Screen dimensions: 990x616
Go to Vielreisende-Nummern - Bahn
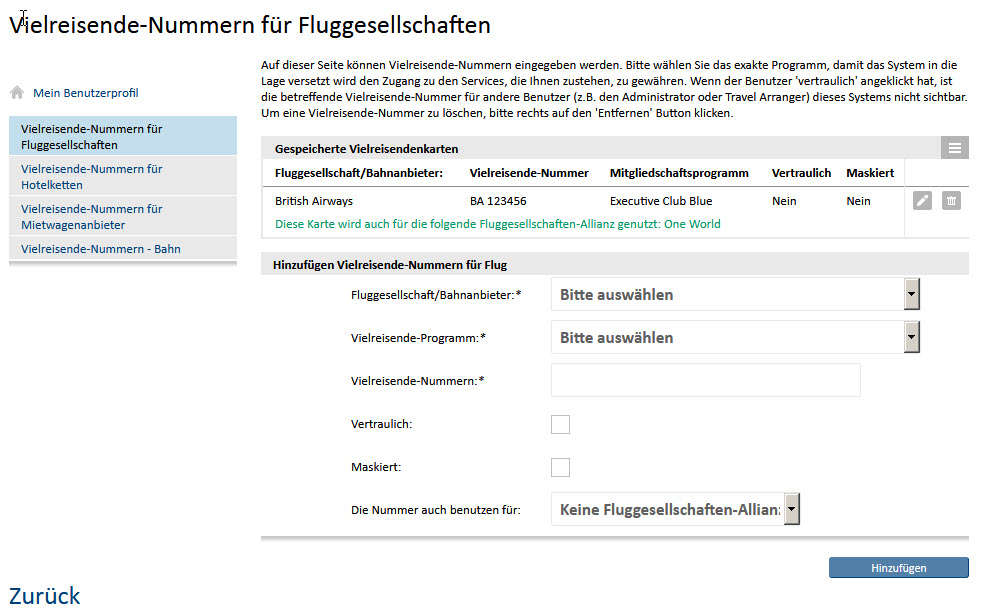pos(123,249)
